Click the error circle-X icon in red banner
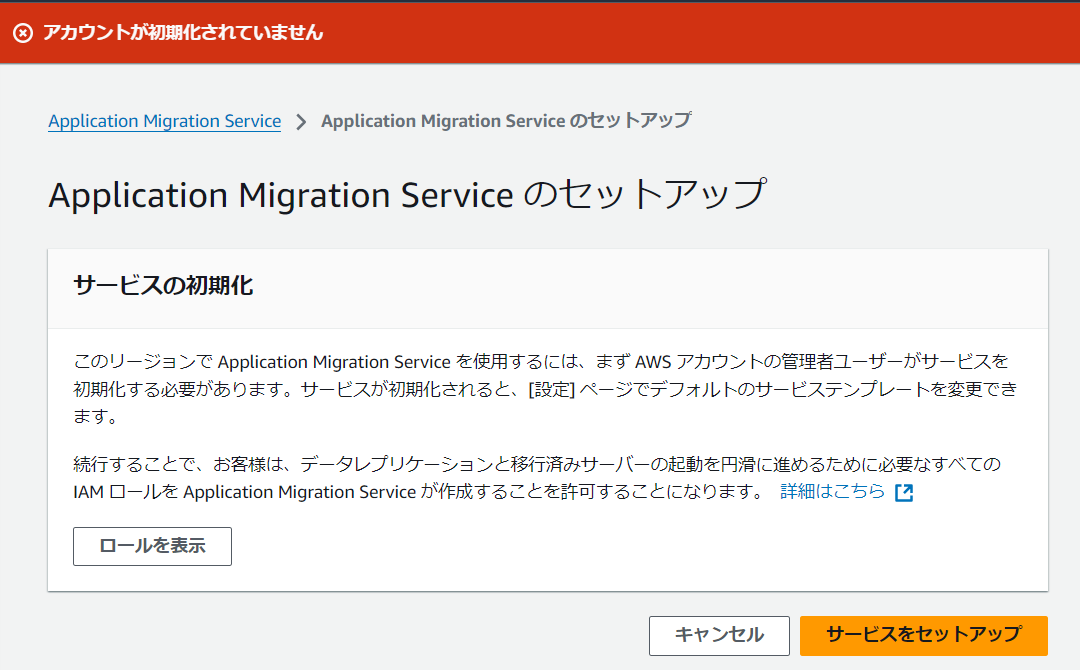 23,33
